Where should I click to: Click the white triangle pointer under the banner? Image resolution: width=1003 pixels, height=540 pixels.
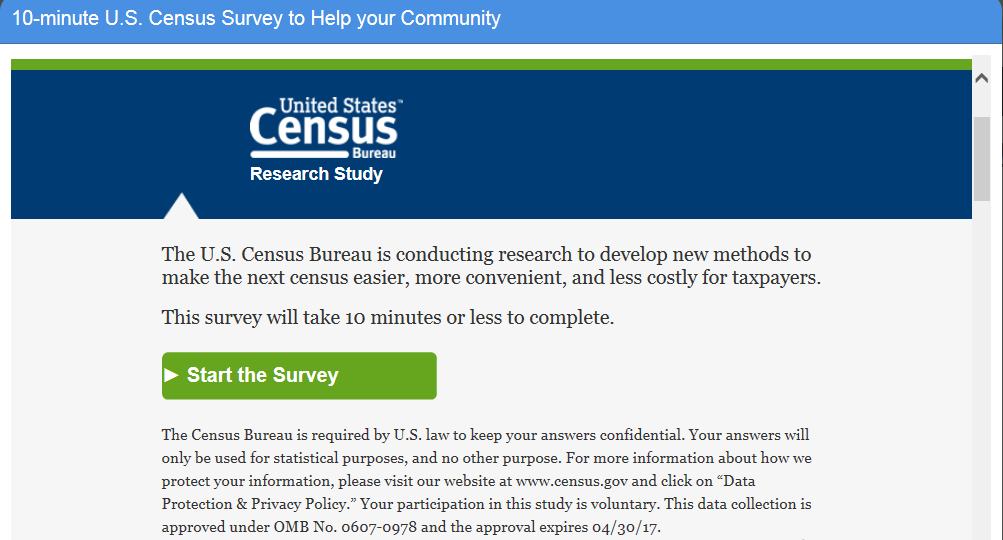coord(180,206)
